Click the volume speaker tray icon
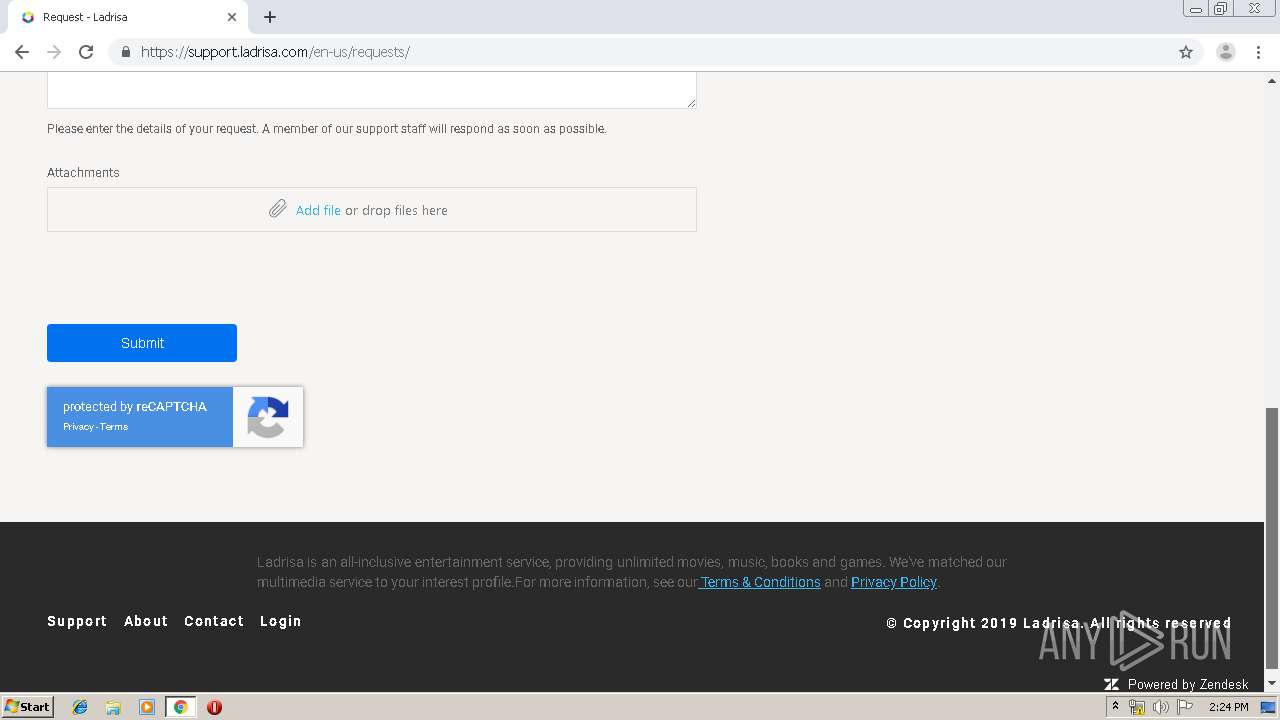The image size is (1280, 720). click(x=1161, y=707)
